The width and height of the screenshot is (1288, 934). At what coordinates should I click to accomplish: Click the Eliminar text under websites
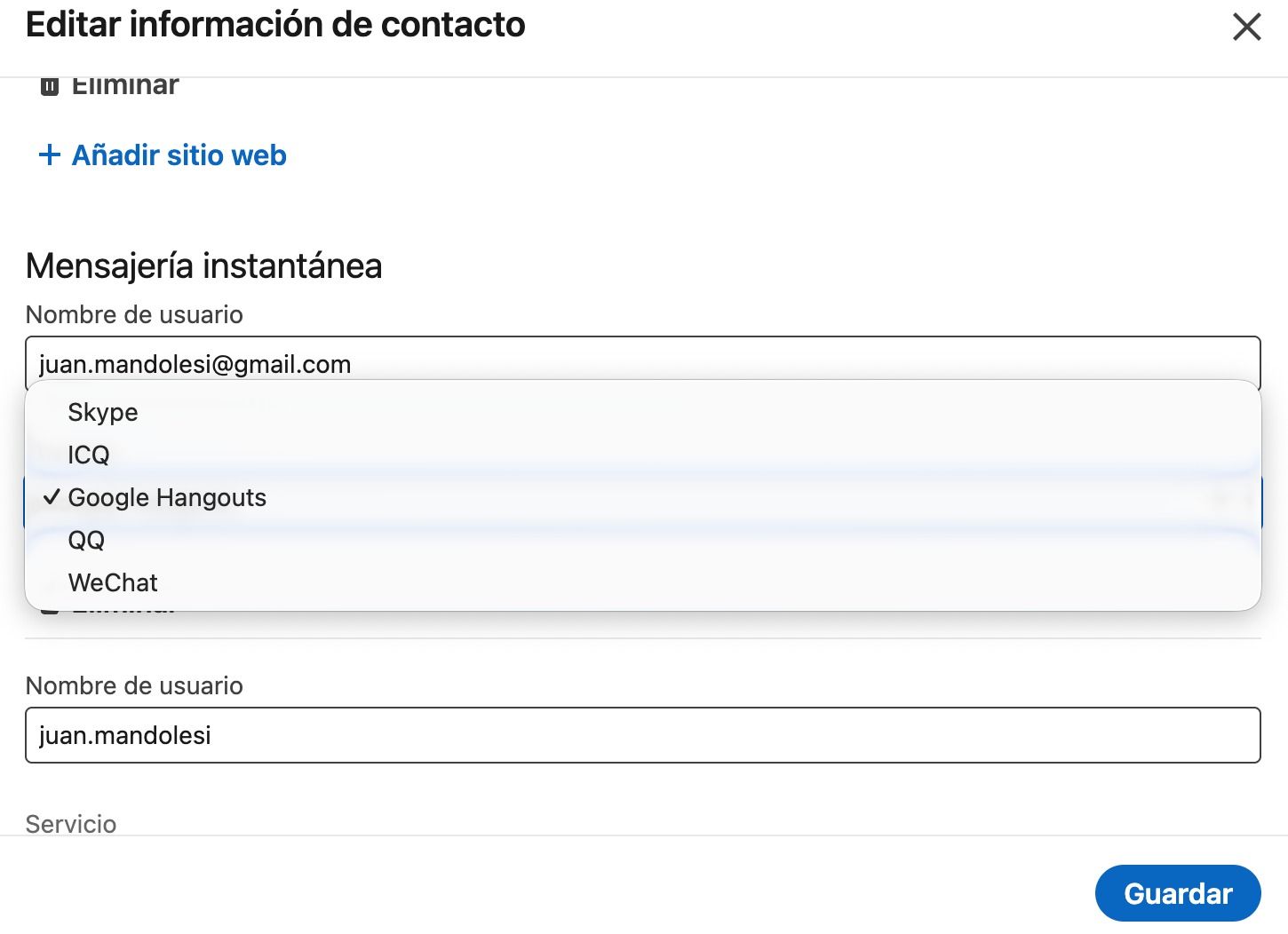click(x=125, y=87)
